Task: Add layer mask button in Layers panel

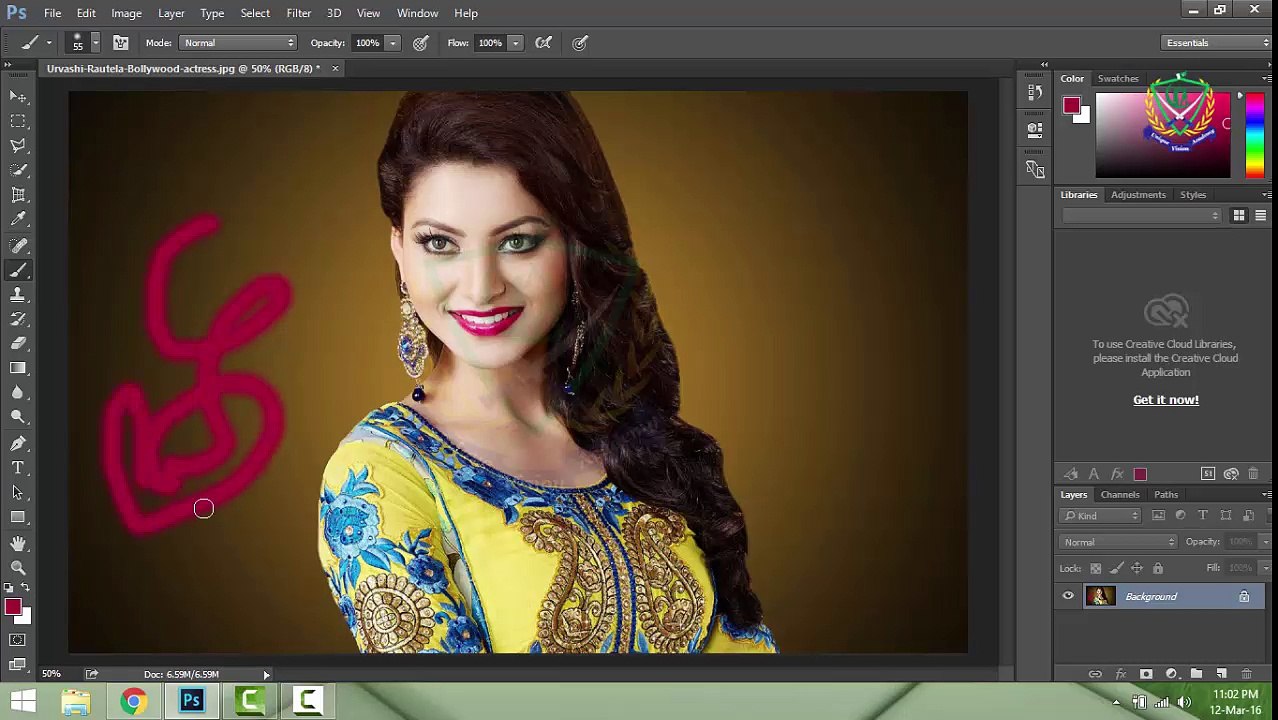Action: (1146, 674)
